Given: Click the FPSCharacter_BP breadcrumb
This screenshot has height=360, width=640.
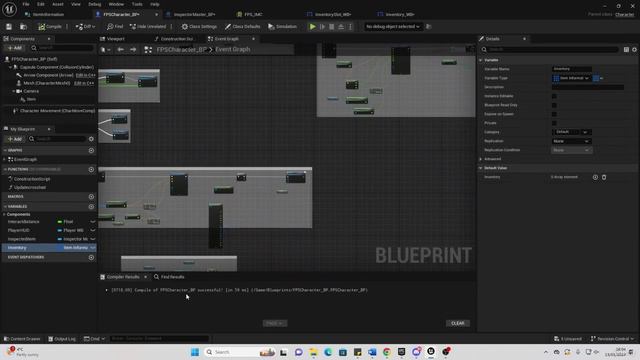Looking at the screenshot, I should (182, 49).
